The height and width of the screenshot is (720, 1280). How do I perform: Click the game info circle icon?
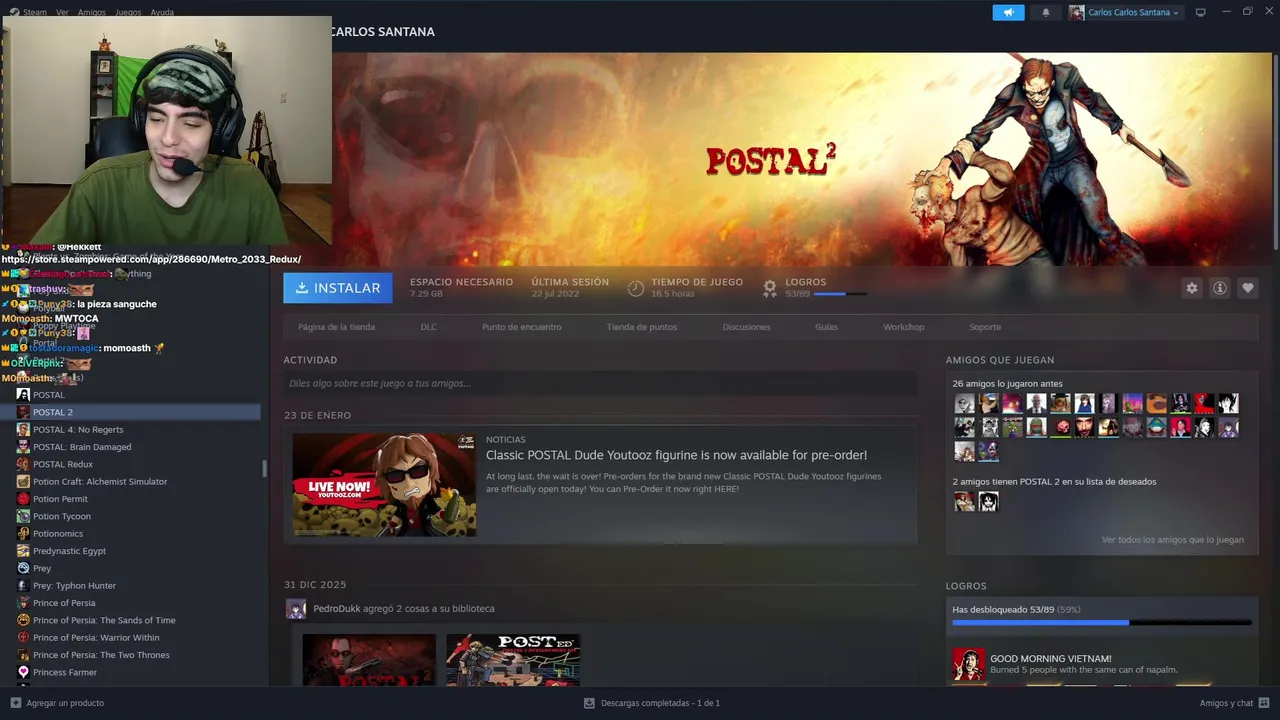(x=1220, y=288)
